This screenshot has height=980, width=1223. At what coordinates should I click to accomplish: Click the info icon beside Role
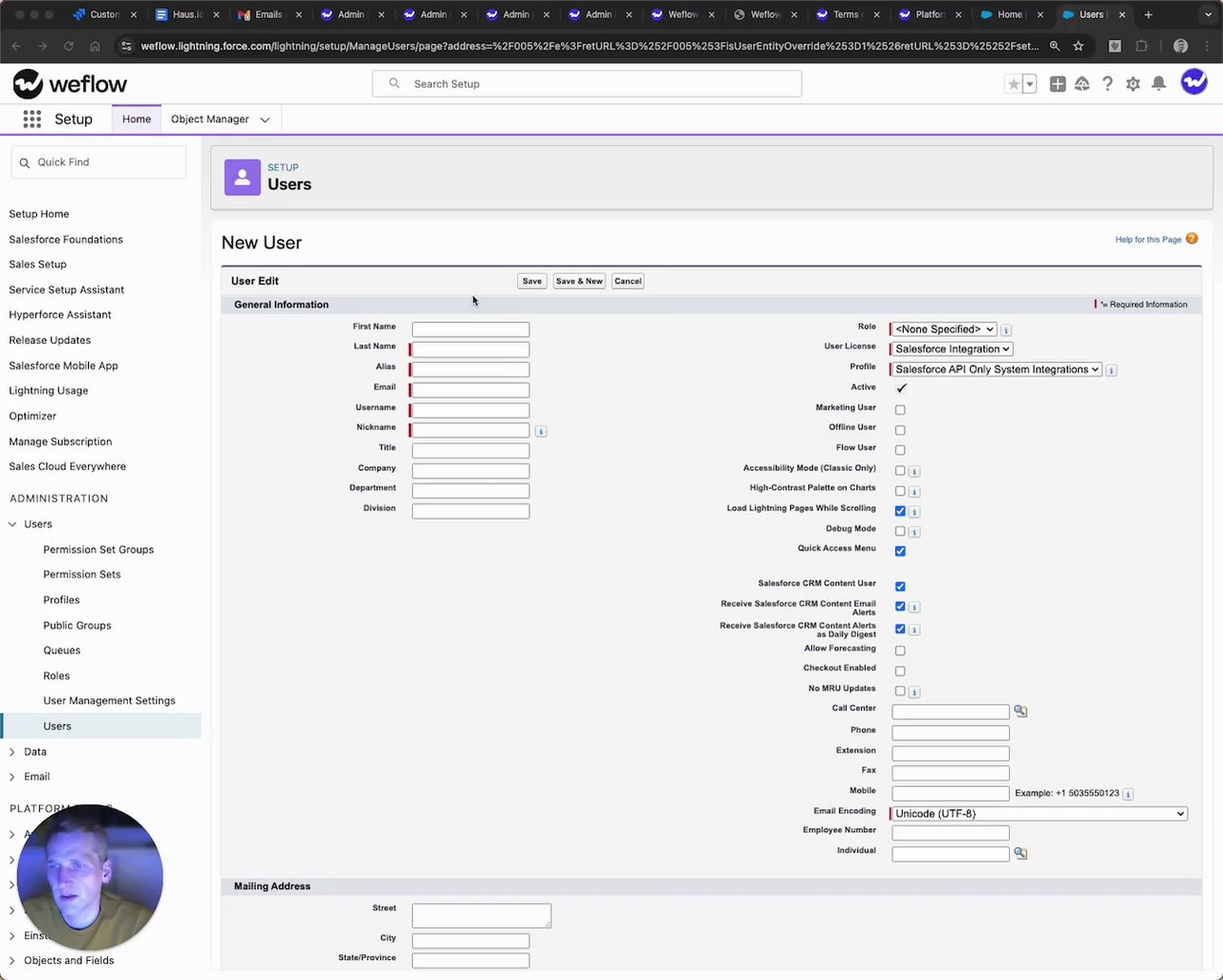[1006, 330]
